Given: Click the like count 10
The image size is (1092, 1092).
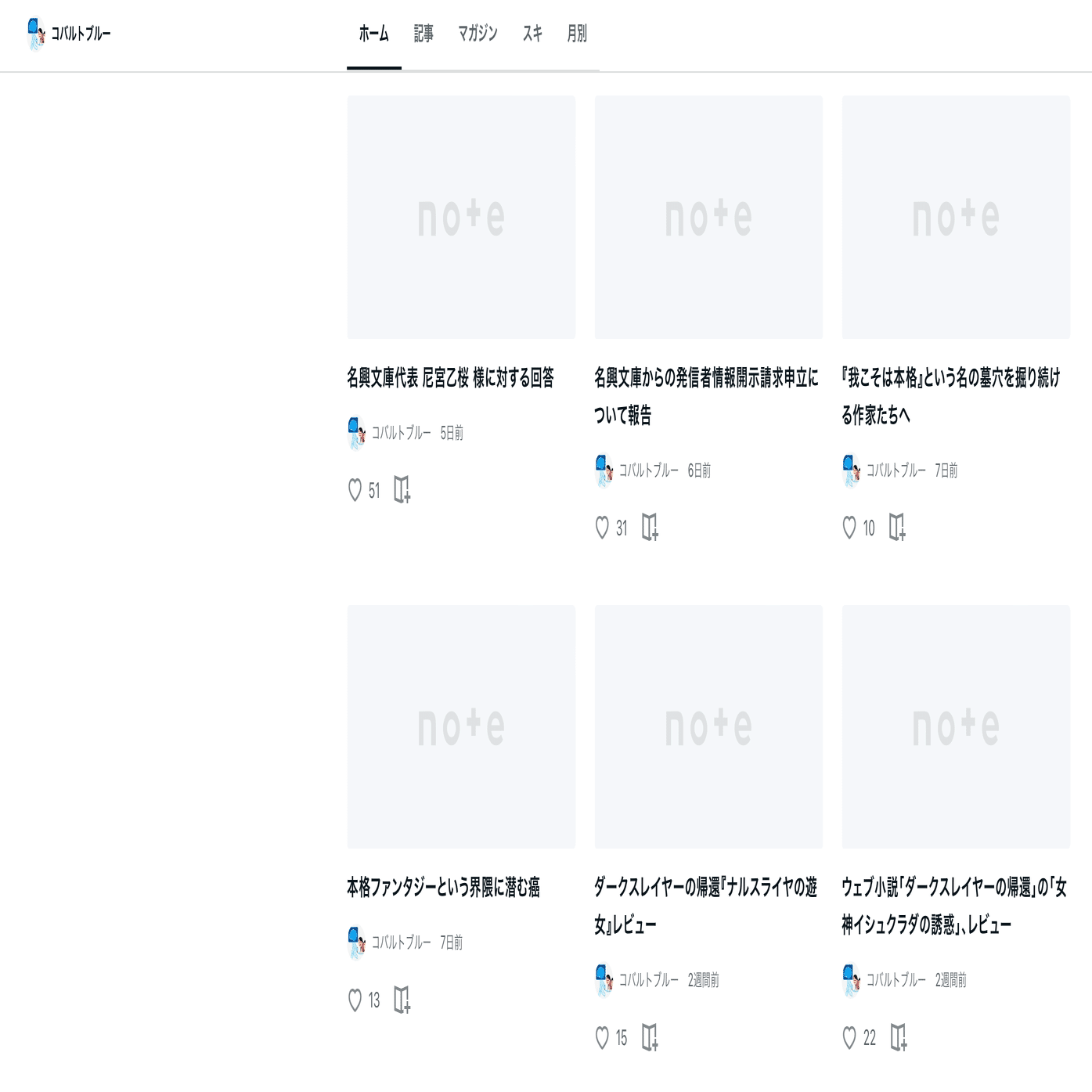Looking at the screenshot, I should point(869,529).
